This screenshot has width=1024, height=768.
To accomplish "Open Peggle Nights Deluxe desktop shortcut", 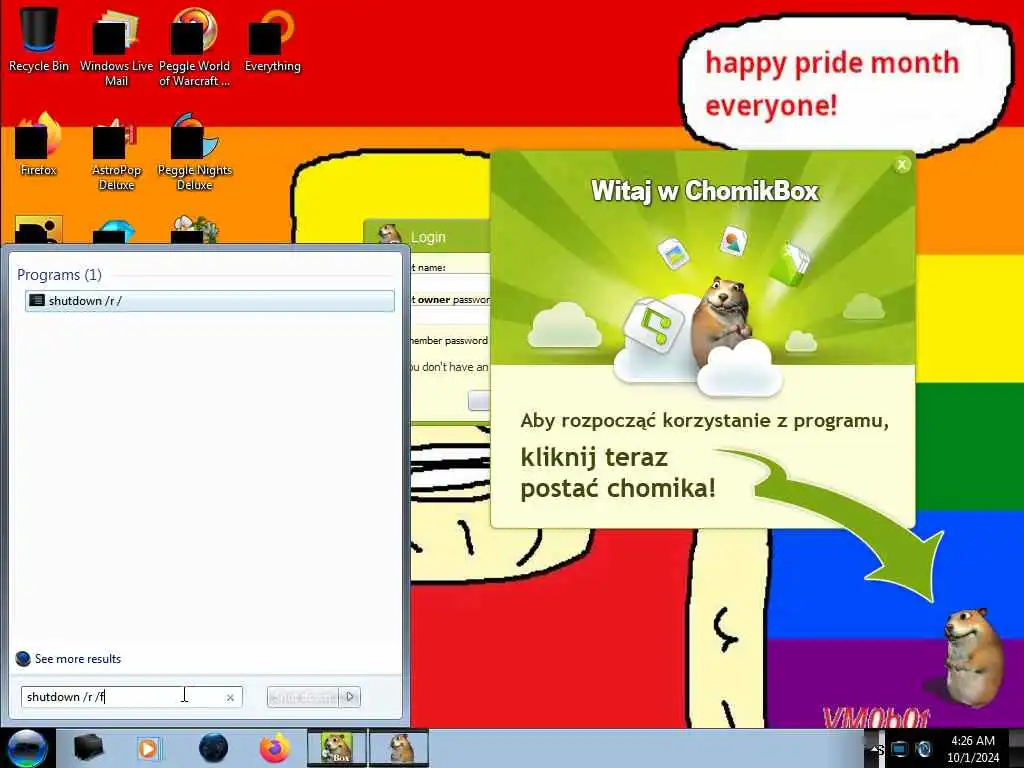I will 195,152.
